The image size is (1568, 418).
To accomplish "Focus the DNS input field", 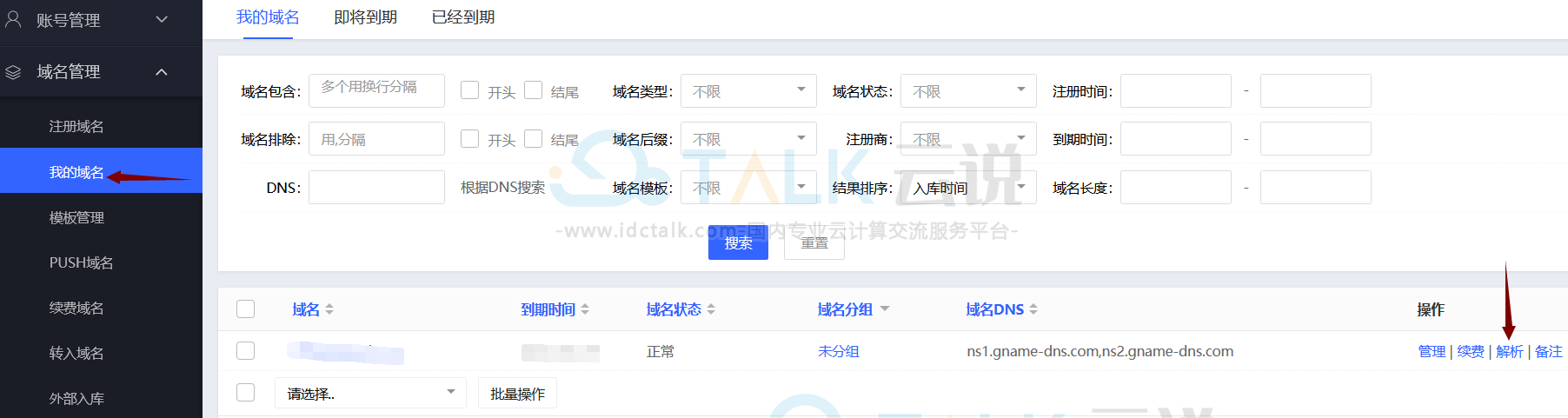I will click(x=376, y=188).
